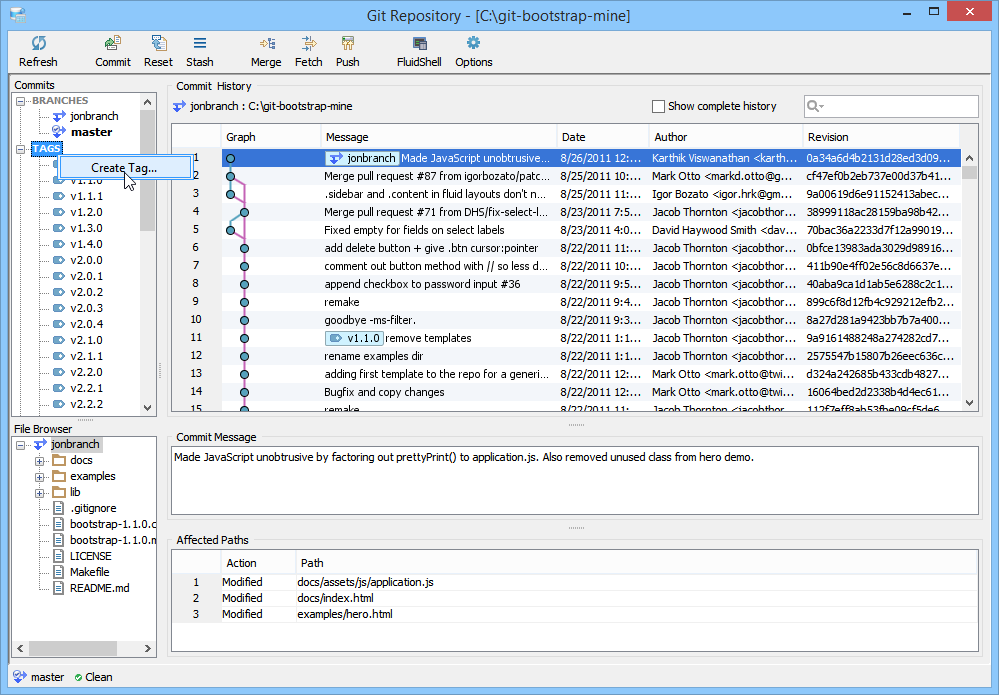Collapse the BRANCHES tree section

(x=22, y=101)
